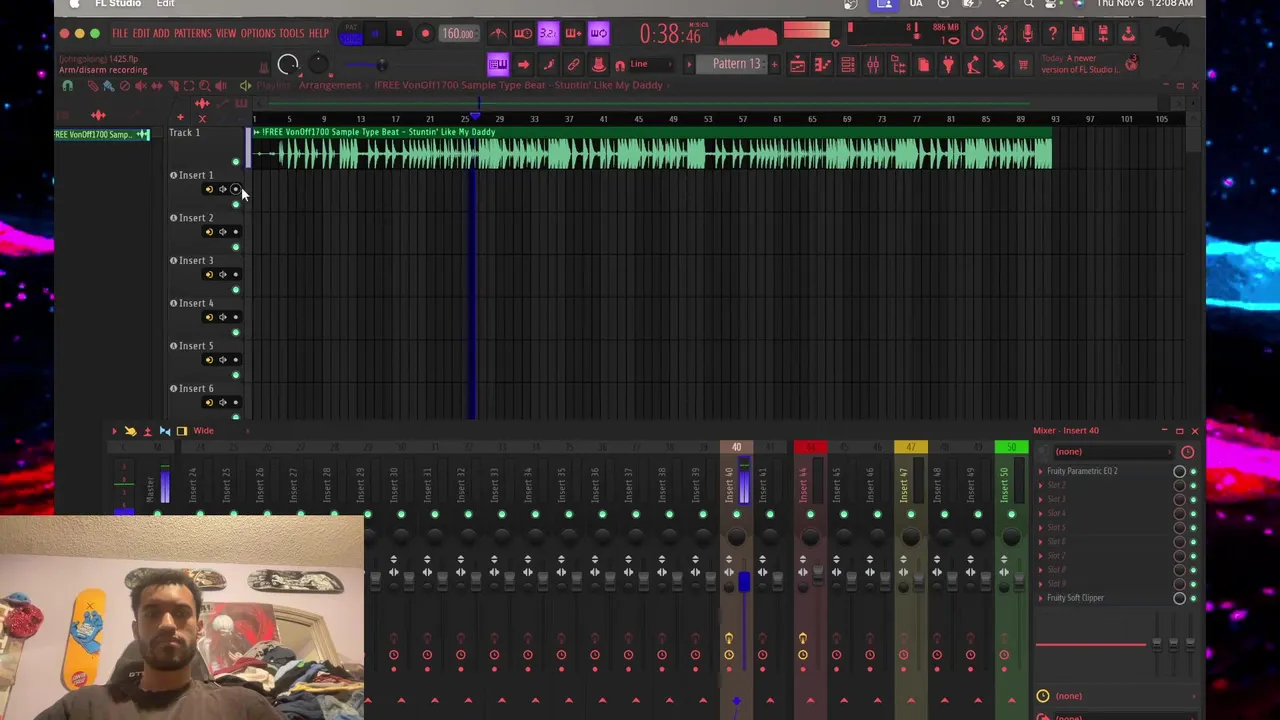Expand Fruity Soft Clipper slot arrow
This screenshot has height=720, width=1280.
tap(1040, 598)
